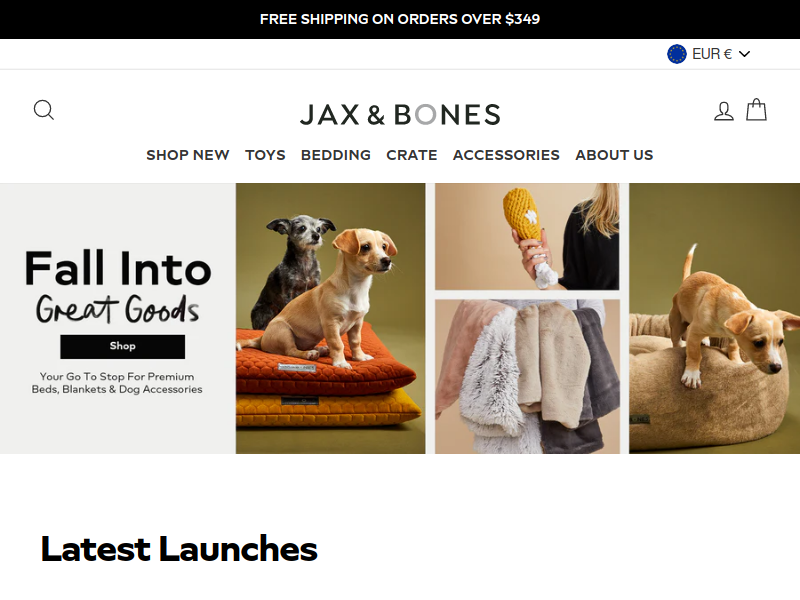Select the folded blankets image
Viewport: 800px width, 600px height.
click(x=527, y=377)
